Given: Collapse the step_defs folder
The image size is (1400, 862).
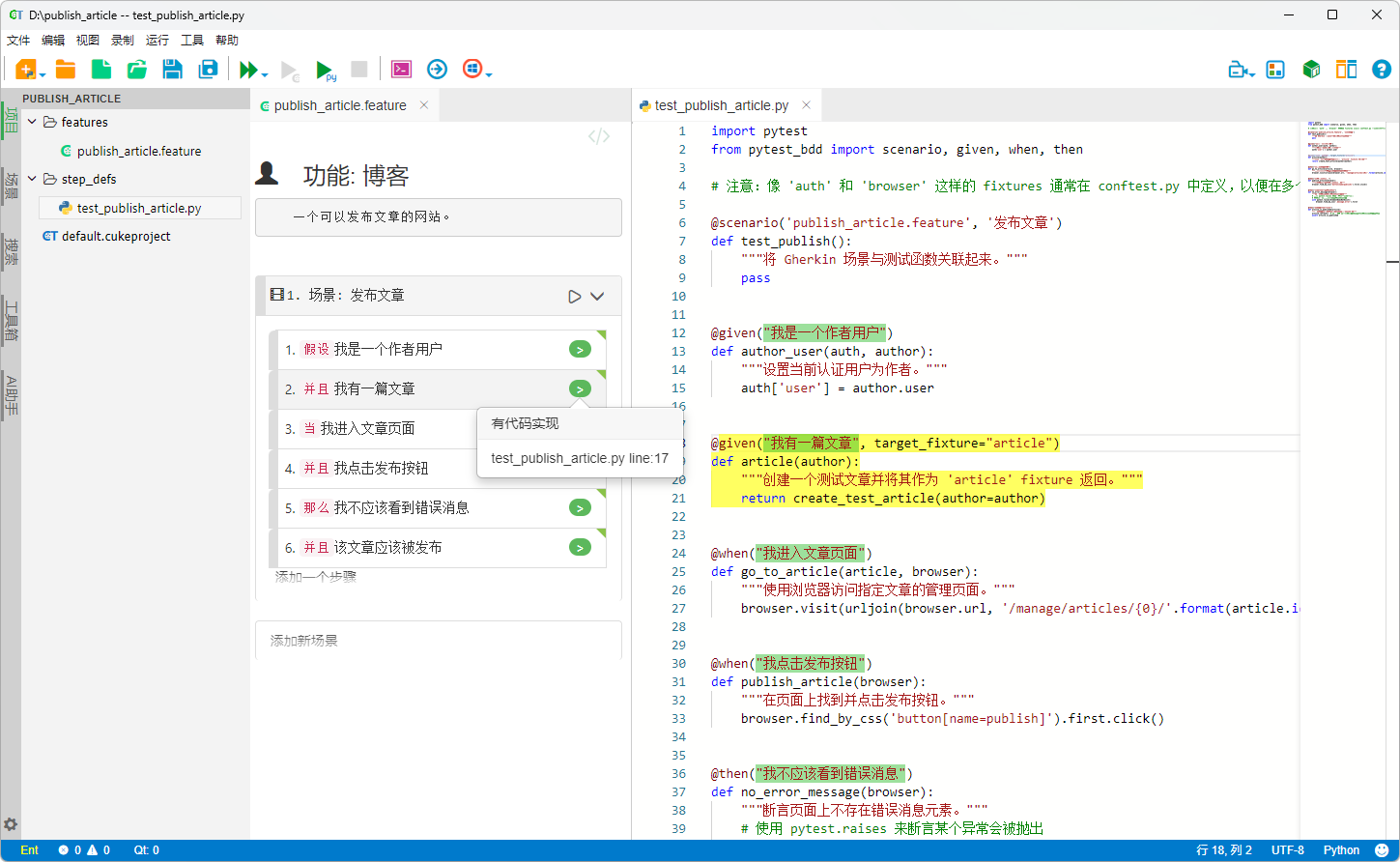Looking at the screenshot, I should coord(32,179).
